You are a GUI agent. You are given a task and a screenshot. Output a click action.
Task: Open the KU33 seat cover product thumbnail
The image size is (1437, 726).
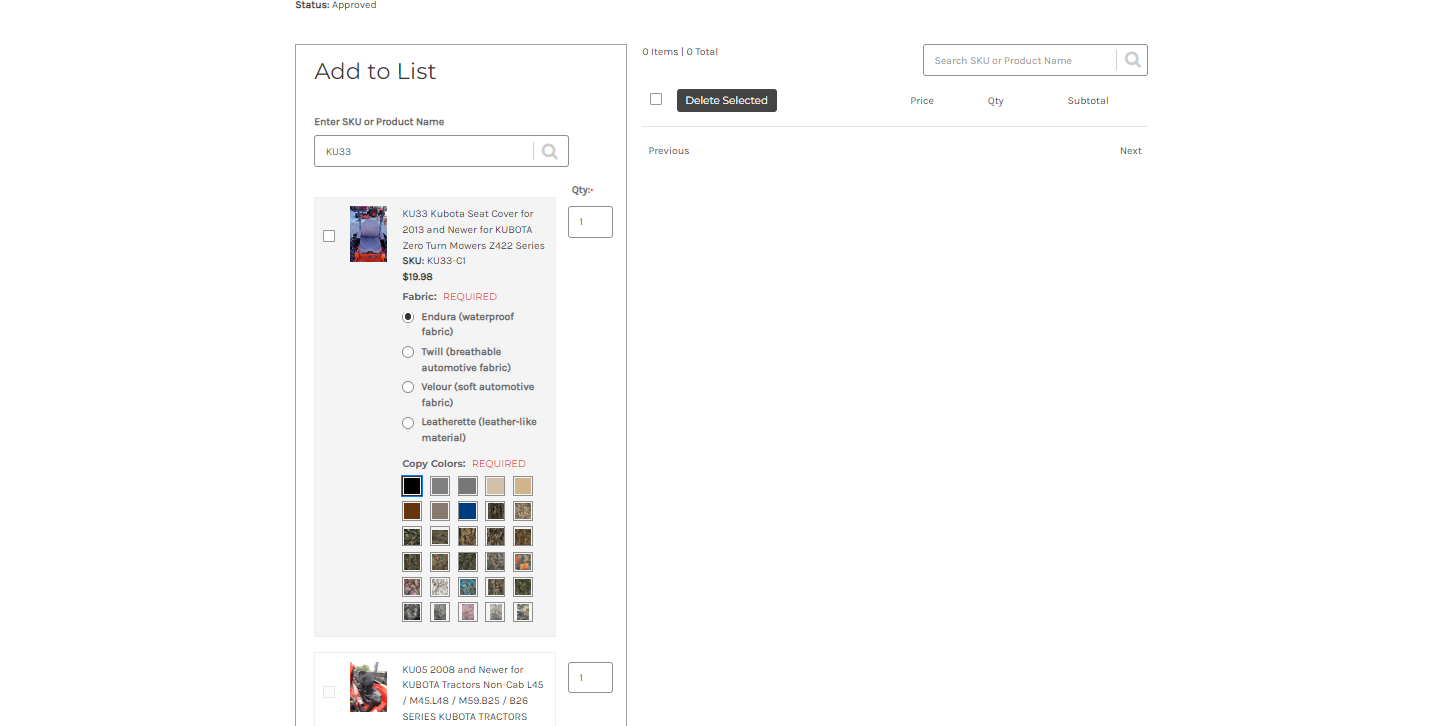point(368,234)
